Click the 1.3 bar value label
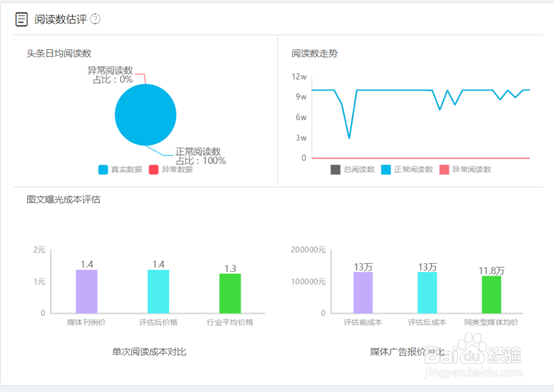This screenshot has height=392, width=554. click(x=230, y=269)
